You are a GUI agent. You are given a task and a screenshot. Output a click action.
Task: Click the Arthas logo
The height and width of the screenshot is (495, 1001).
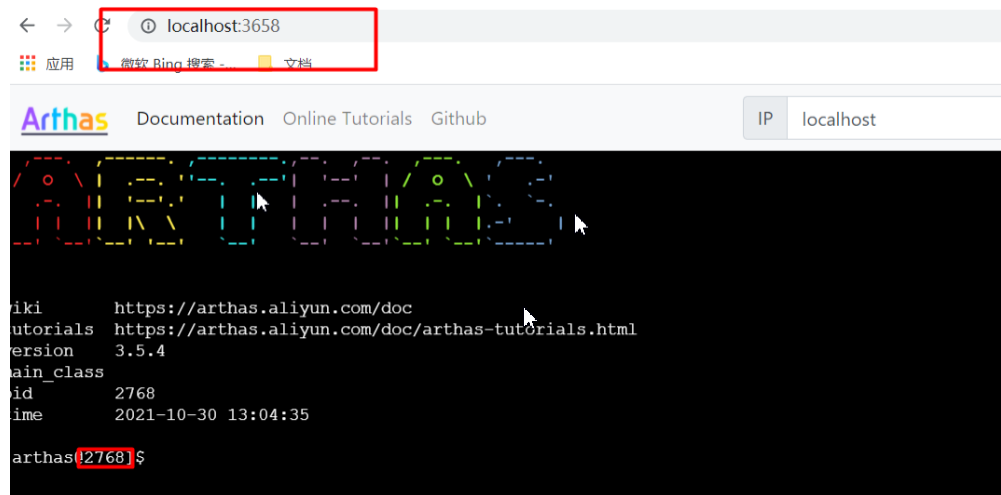coord(65,119)
